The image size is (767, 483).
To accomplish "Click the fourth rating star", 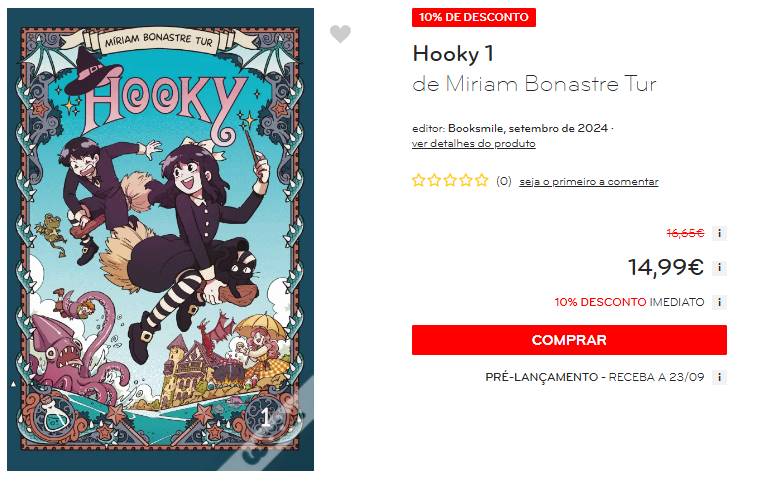I will tap(466, 181).
